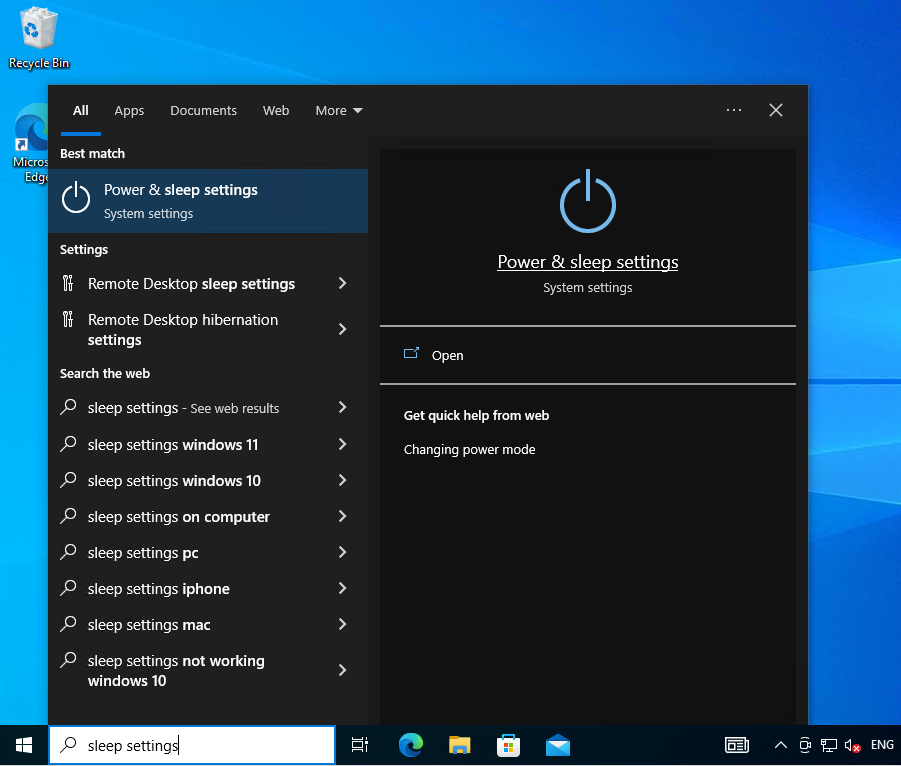Screen dimensions: 901x766
Task: Click the tools icon beside Remote Desktop hibernation settings
Action: (x=68, y=318)
